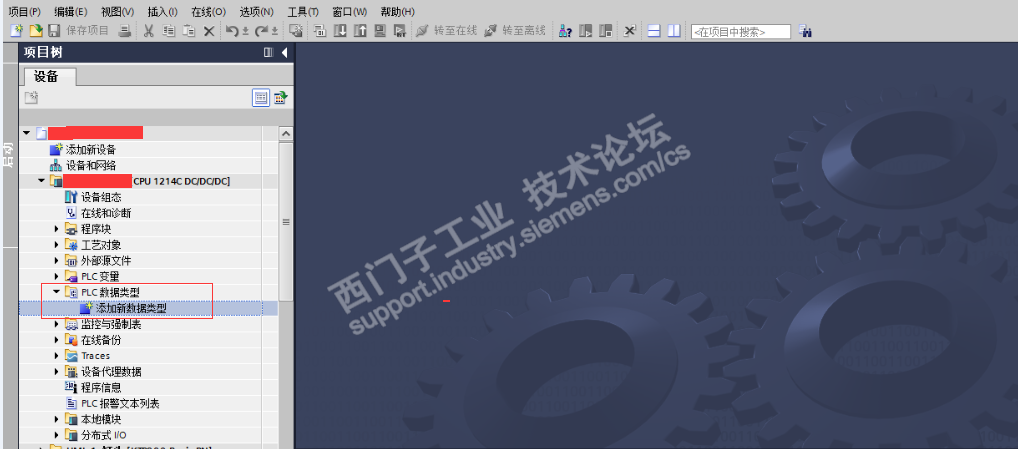Click the start simulation icon
1018x449 pixels.
380,30
